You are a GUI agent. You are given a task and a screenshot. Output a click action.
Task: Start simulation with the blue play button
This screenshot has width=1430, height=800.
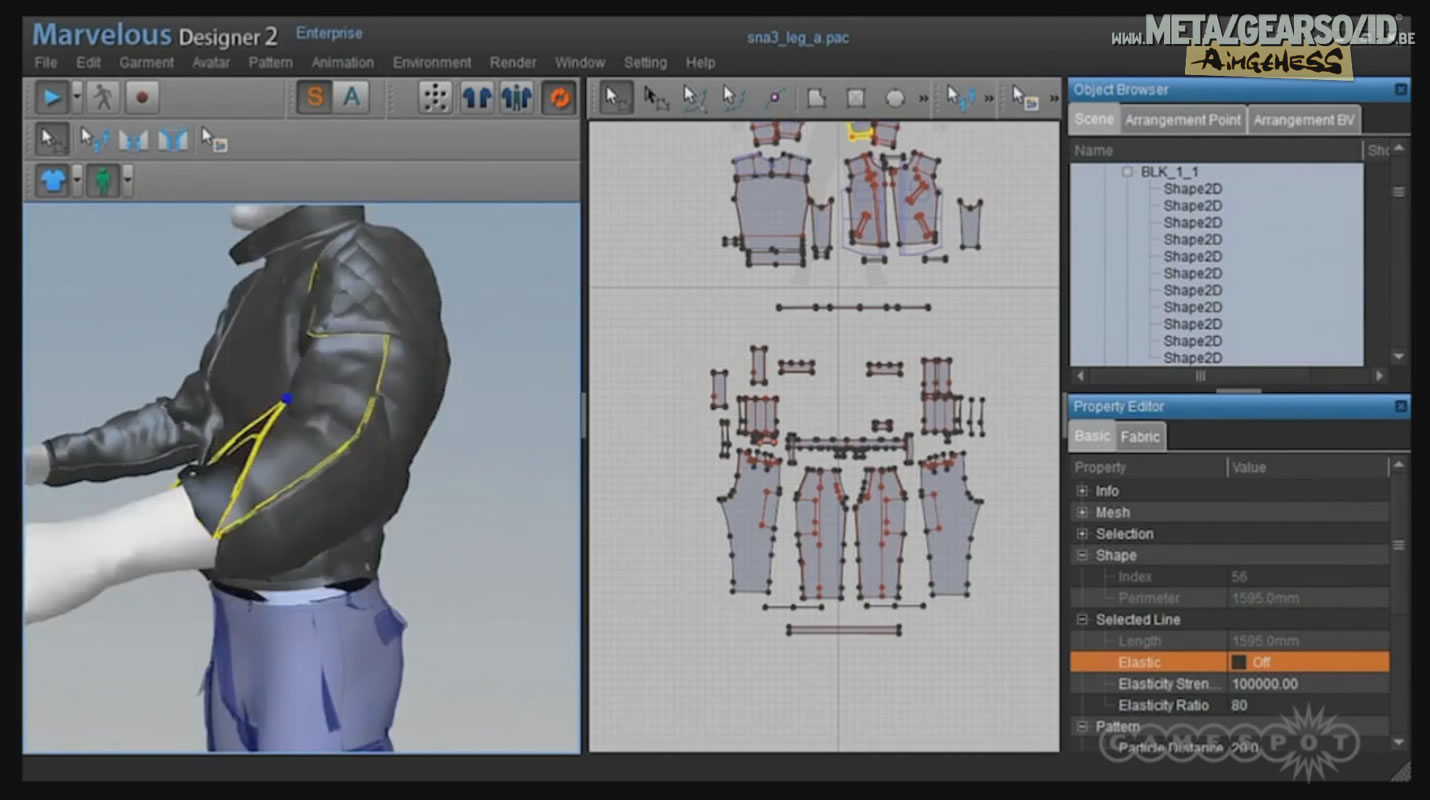[51, 98]
